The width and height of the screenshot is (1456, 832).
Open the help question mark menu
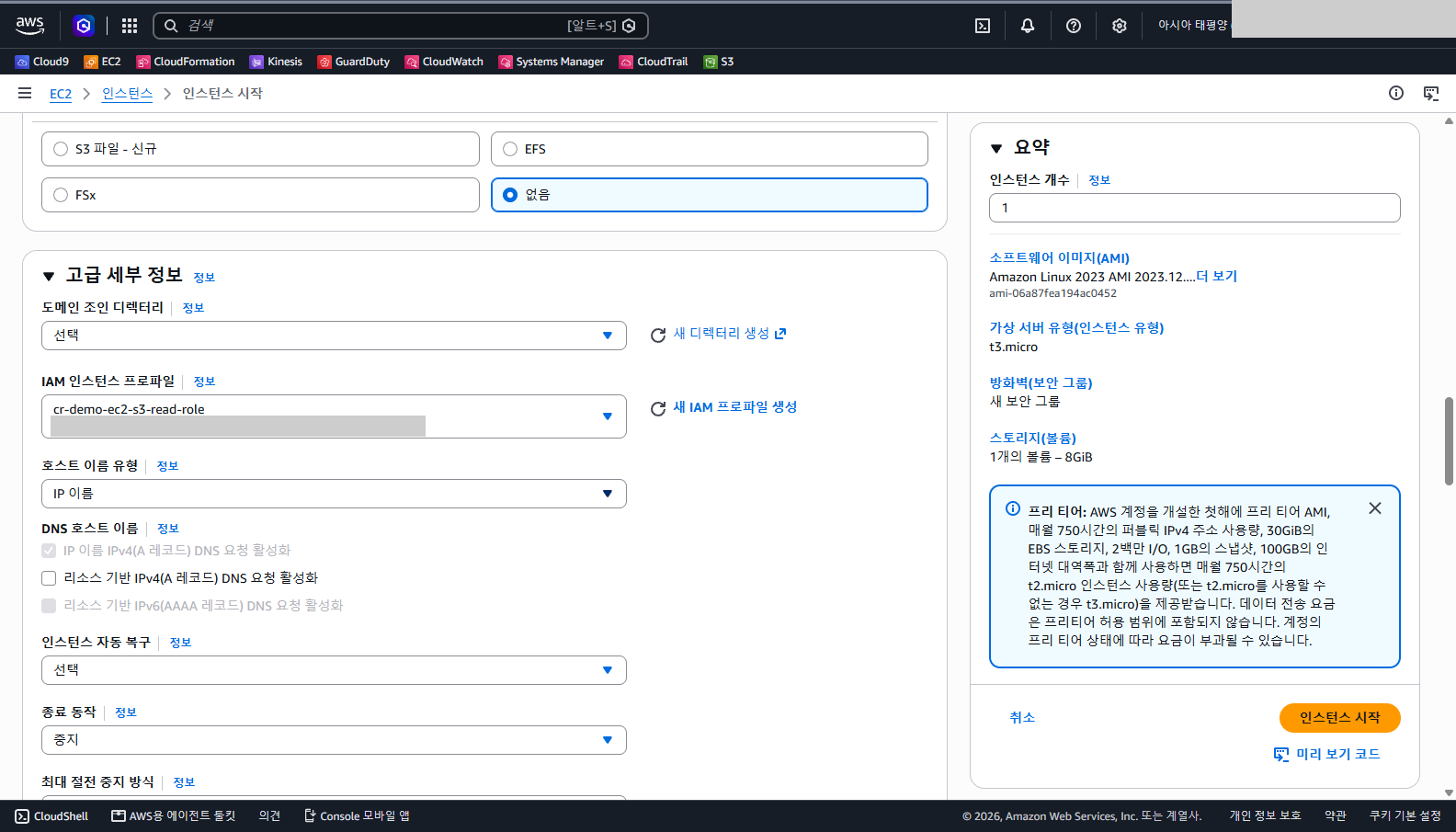pyautogui.click(x=1074, y=26)
